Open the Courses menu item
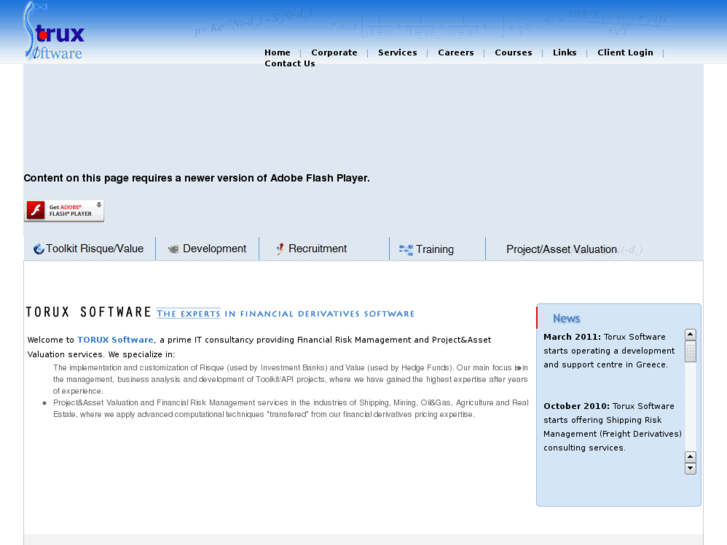The height and width of the screenshot is (545, 727). (x=513, y=52)
